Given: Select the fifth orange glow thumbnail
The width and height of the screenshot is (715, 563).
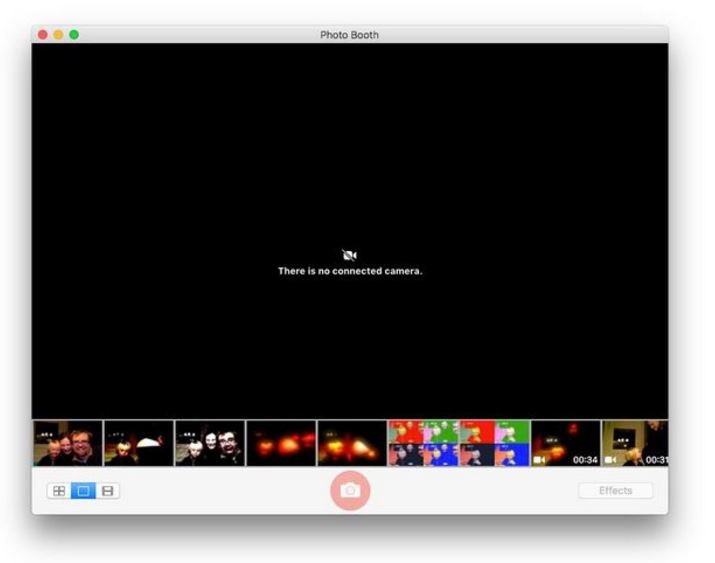Looking at the screenshot, I should point(352,443).
